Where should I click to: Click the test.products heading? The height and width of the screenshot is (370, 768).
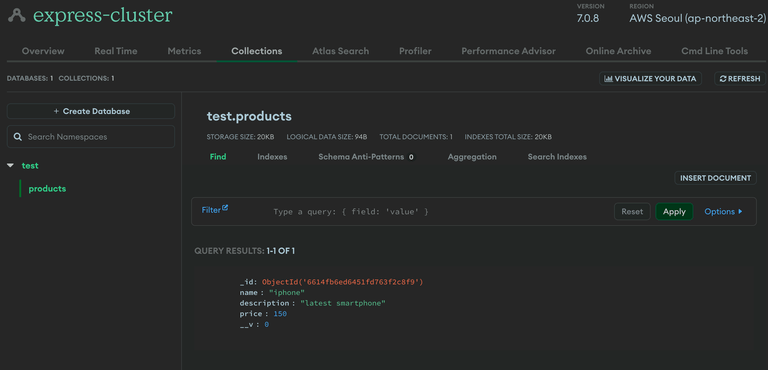pos(249,116)
